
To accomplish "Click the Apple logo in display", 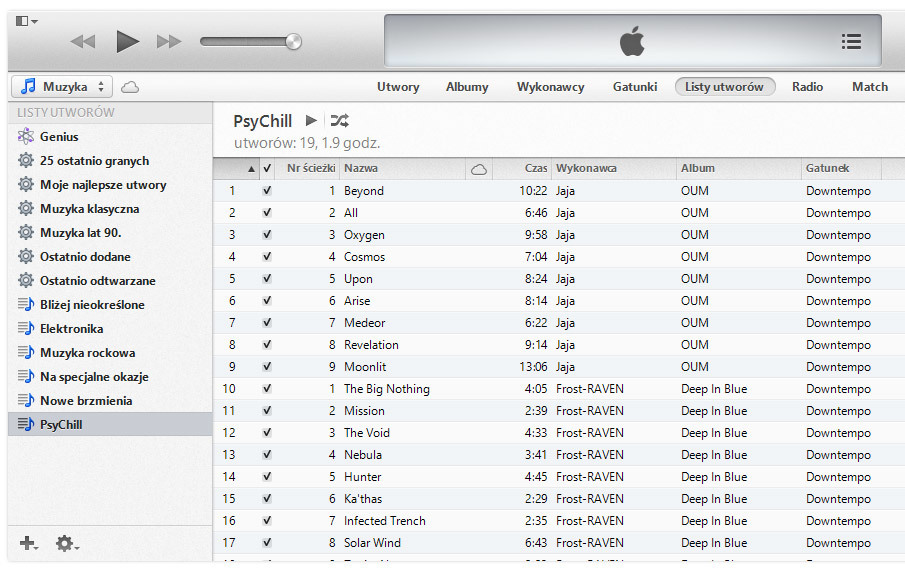I will tap(632, 41).
